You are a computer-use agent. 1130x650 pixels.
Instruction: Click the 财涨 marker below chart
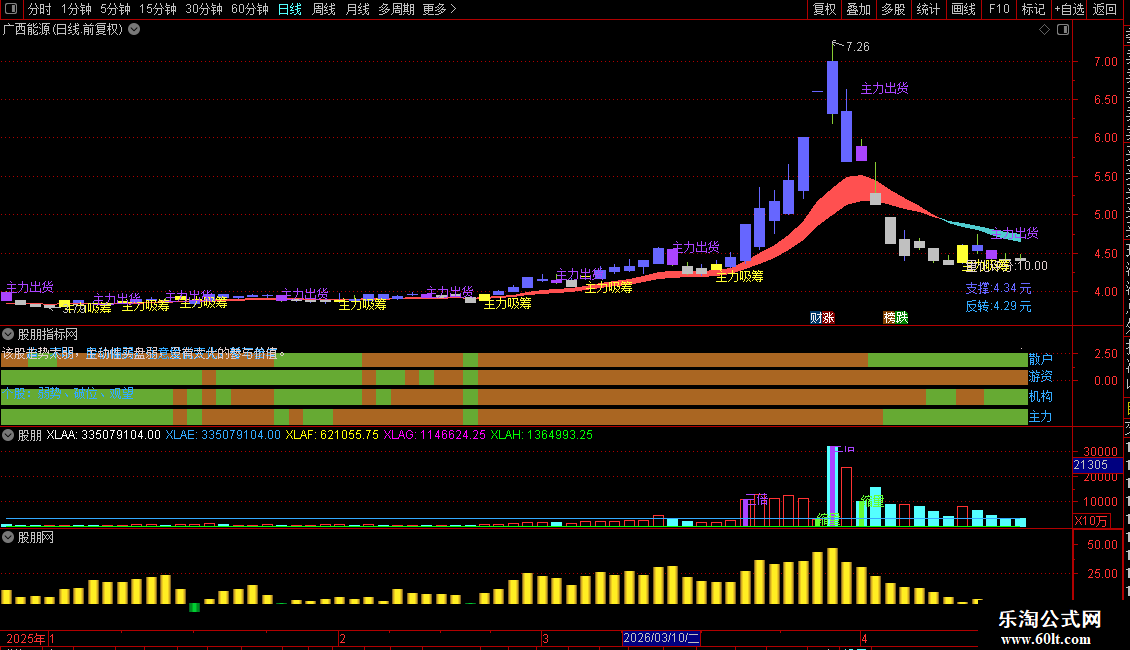[x=822, y=318]
